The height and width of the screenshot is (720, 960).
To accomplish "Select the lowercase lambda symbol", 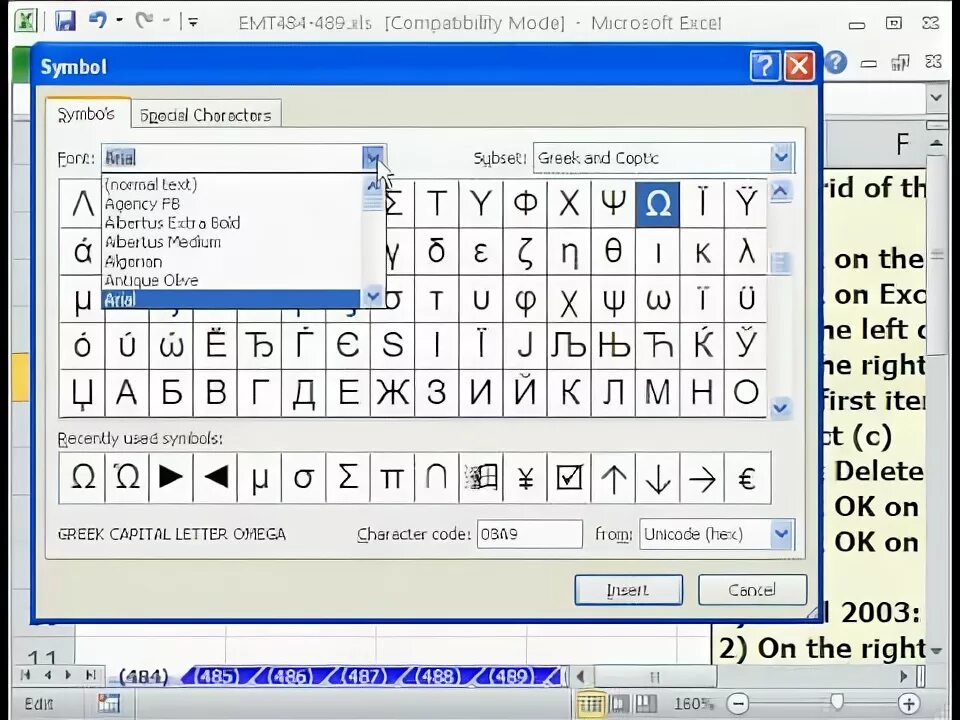I will click(x=746, y=252).
